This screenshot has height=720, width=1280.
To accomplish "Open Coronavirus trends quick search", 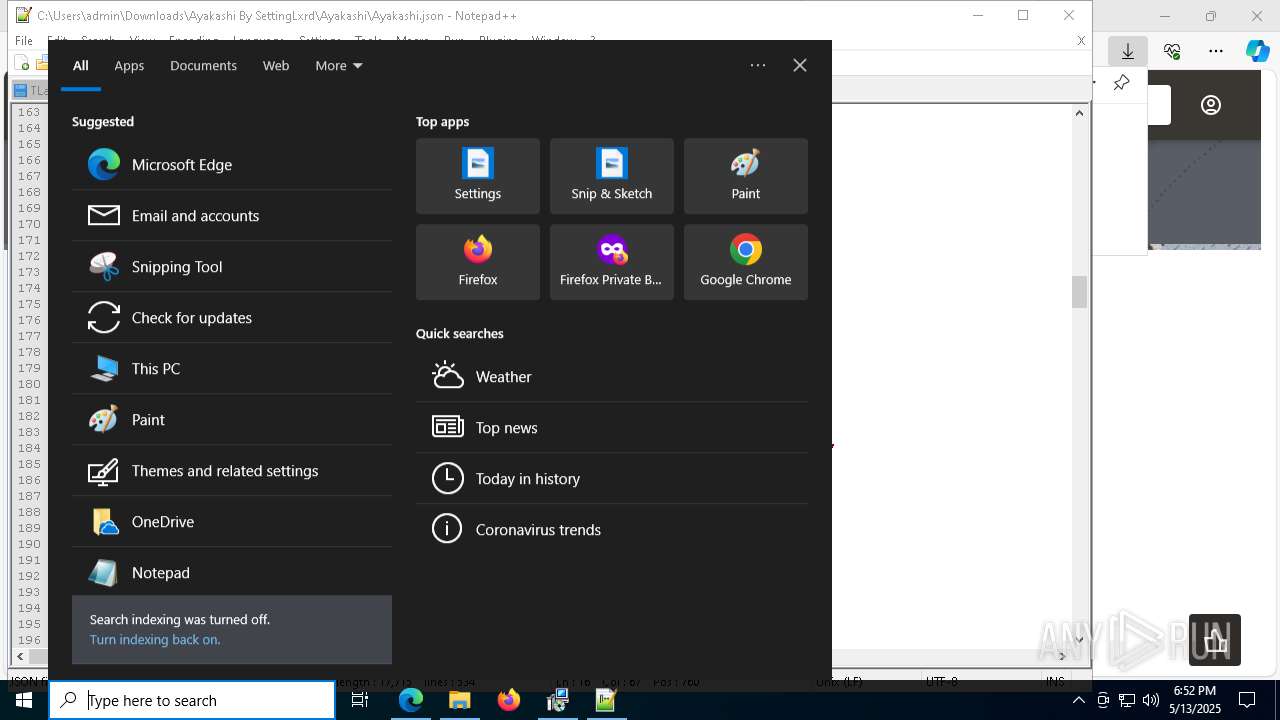I will click(x=612, y=529).
